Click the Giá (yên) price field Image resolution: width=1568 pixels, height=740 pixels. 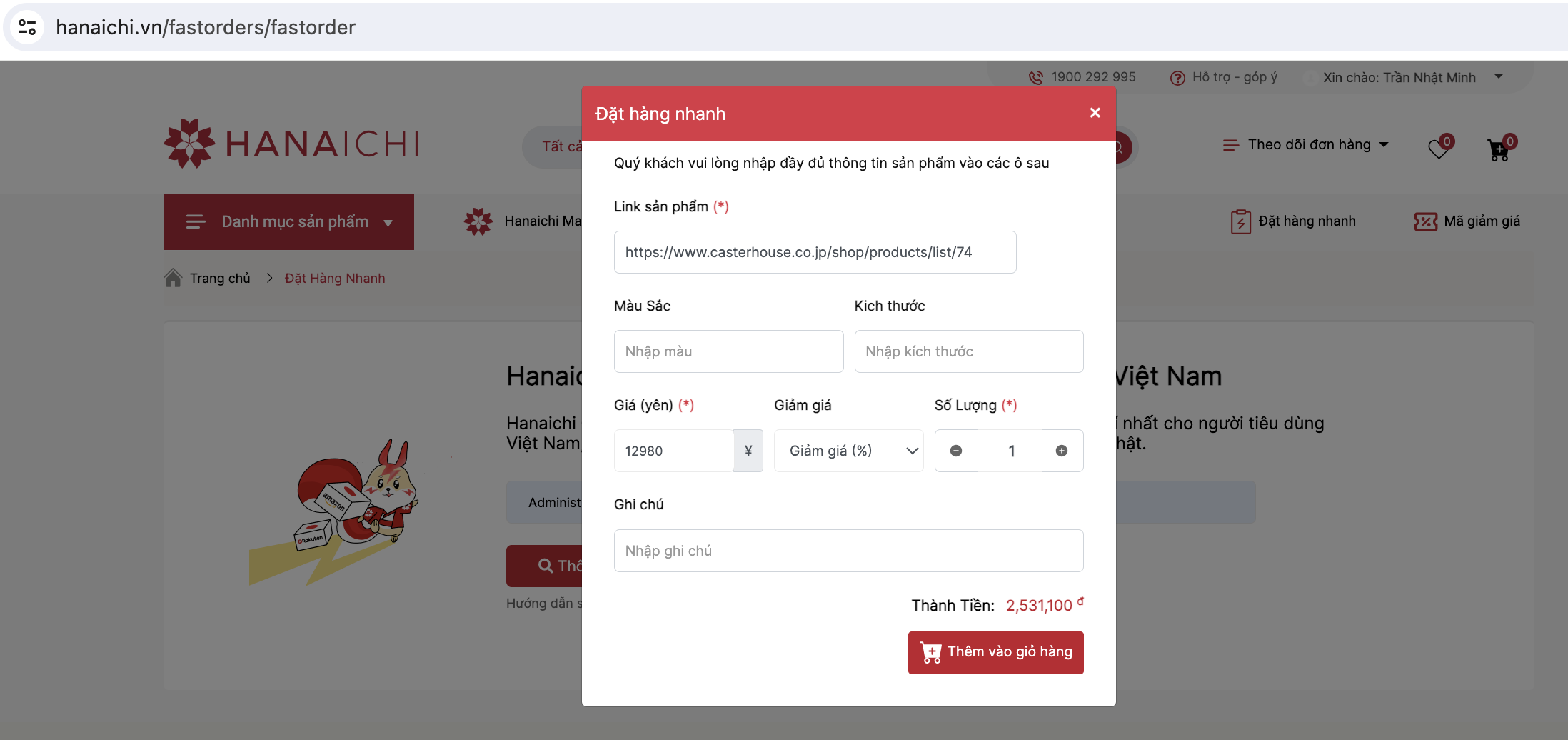click(673, 451)
